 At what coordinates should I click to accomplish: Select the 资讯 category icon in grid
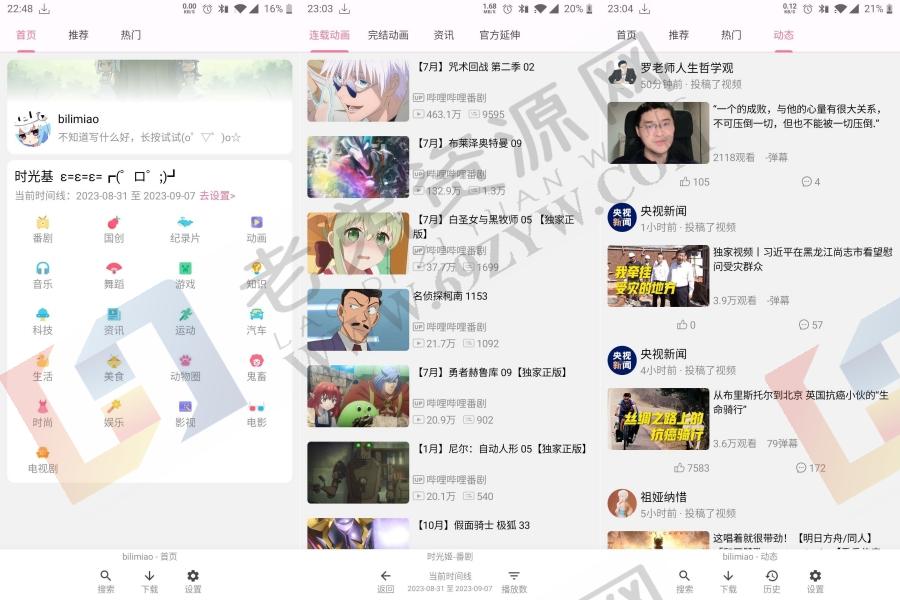point(114,314)
